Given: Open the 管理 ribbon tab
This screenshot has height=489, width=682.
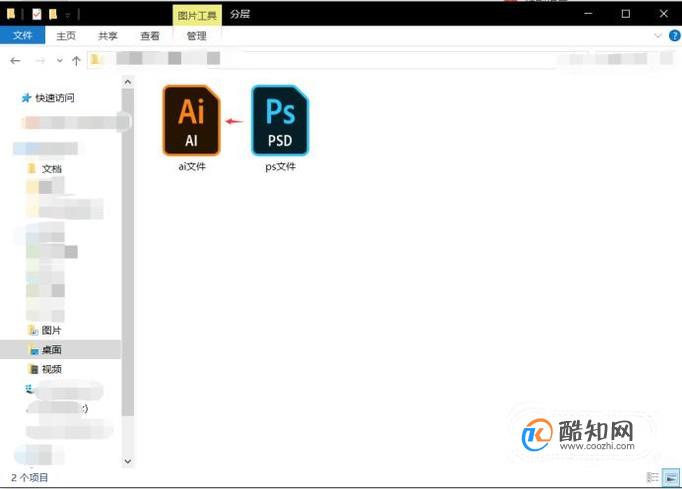Looking at the screenshot, I should click(x=197, y=36).
